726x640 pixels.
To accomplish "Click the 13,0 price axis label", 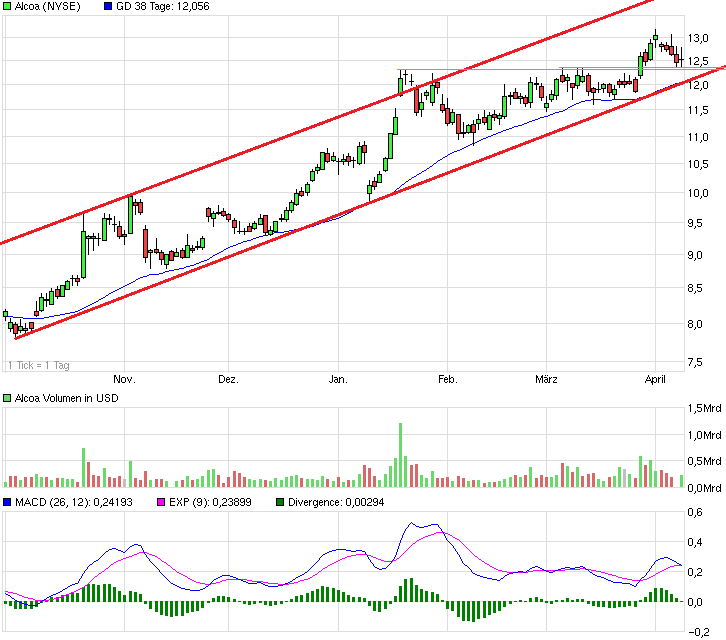I will coord(699,39).
